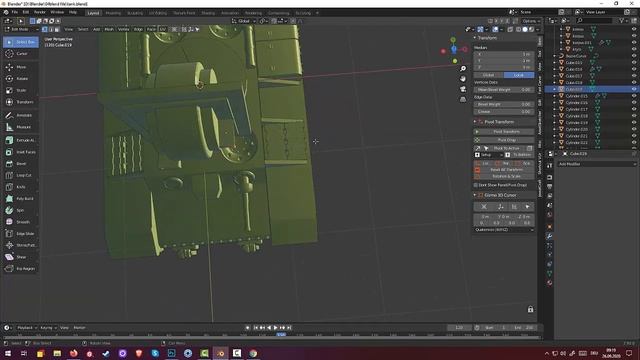Open the Keying dropdown in timeline
This screenshot has width=640, height=360.
pos(48,328)
